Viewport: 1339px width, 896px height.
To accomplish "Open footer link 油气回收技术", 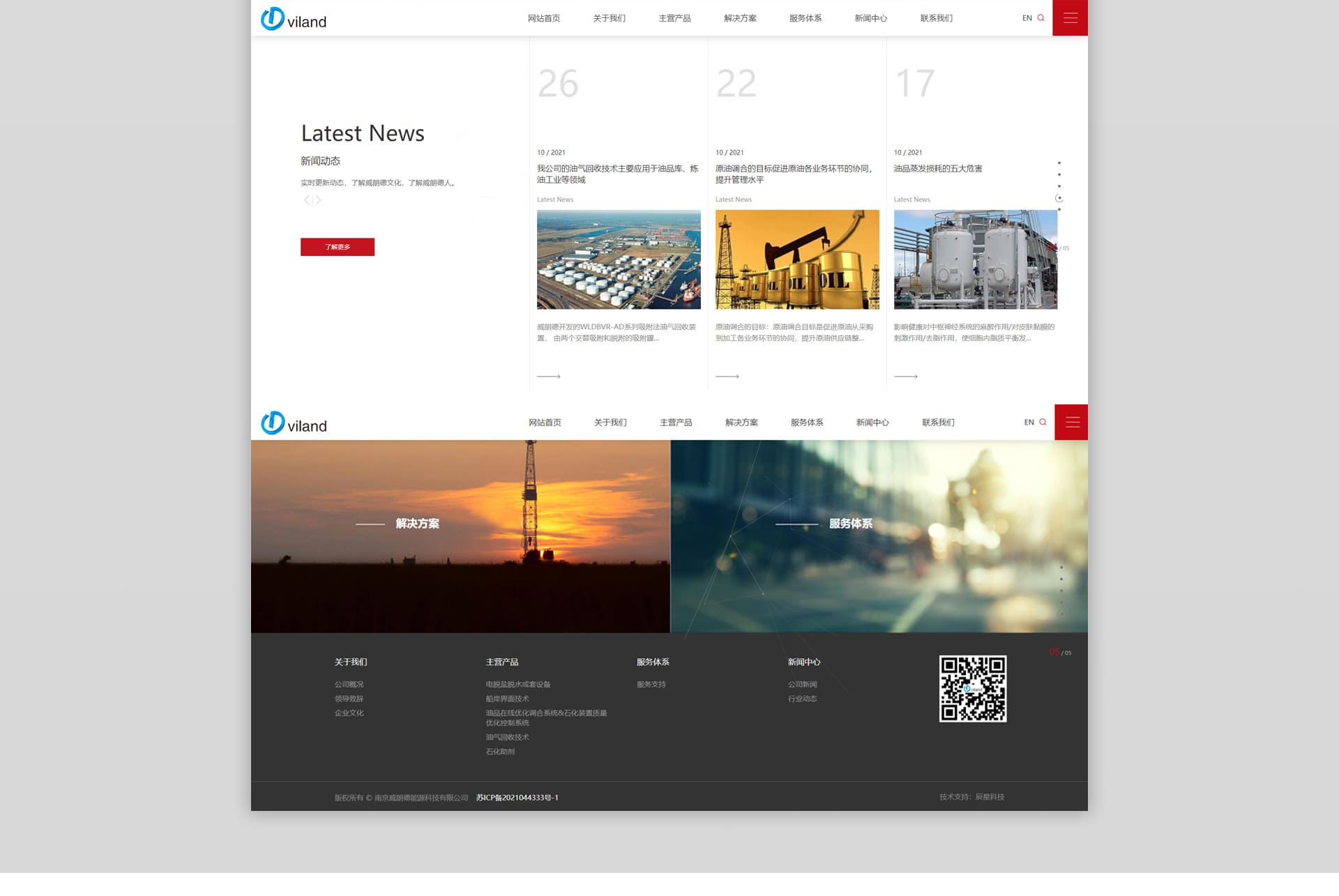I will point(508,738).
